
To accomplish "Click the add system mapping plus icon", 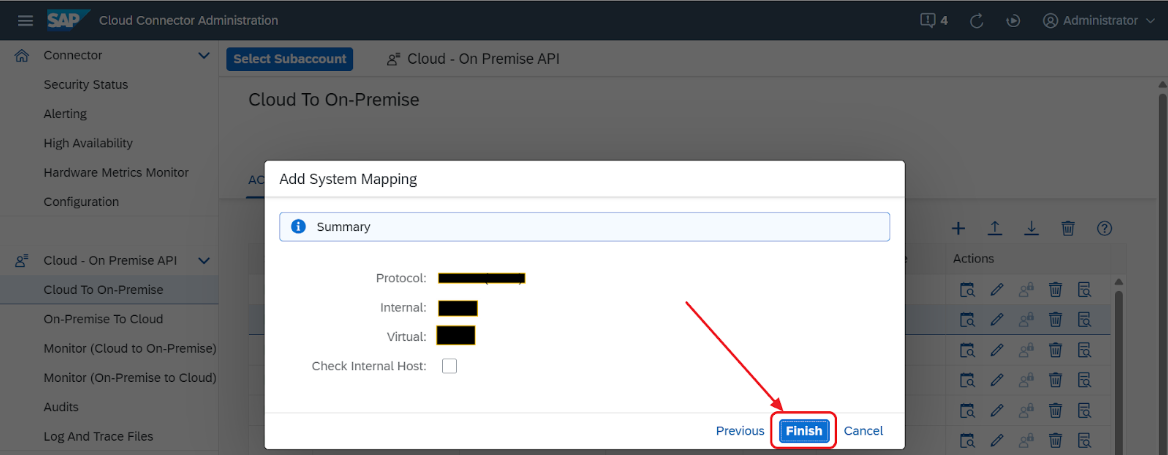I will (x=958, y=229).
